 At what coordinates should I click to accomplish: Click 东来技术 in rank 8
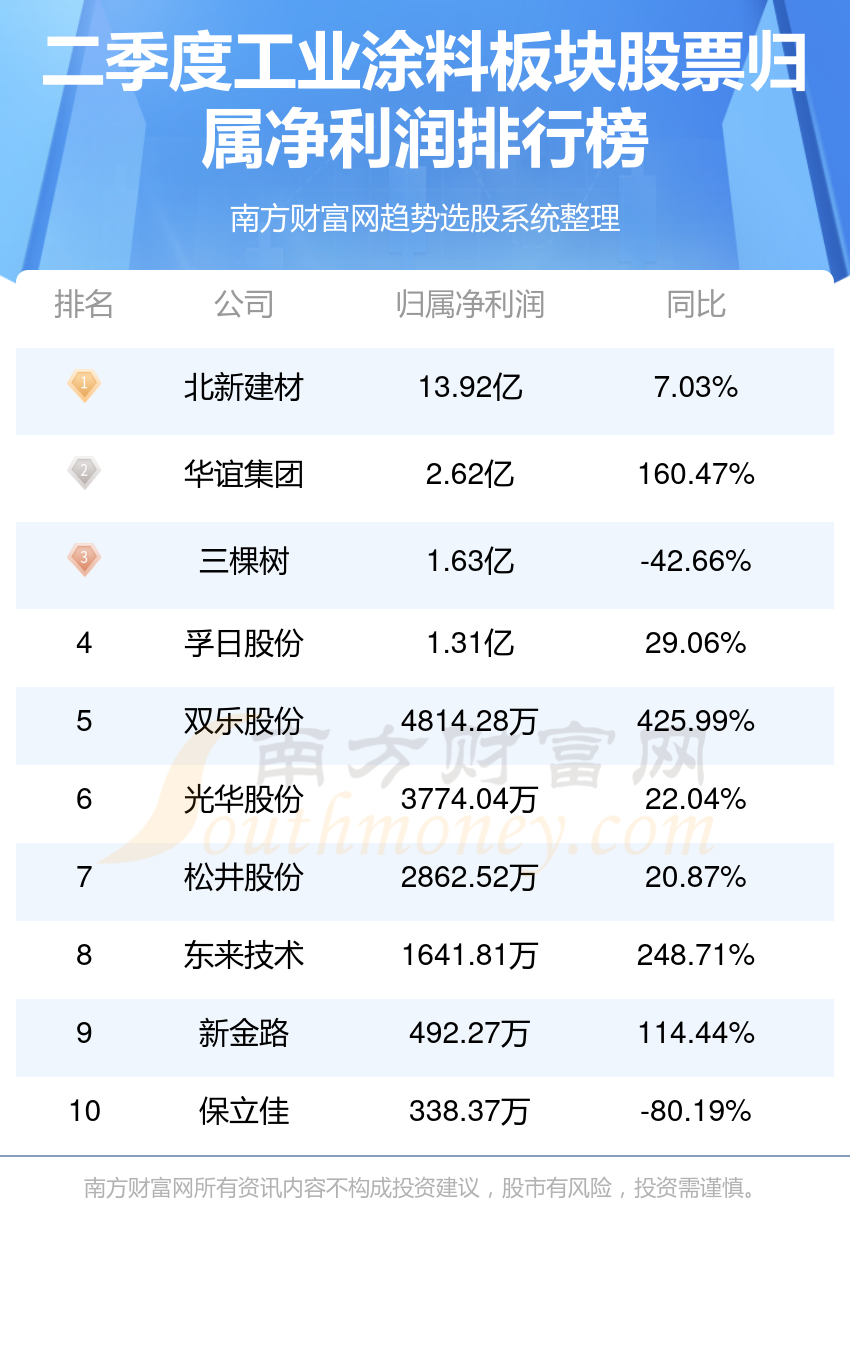[243, 955]
